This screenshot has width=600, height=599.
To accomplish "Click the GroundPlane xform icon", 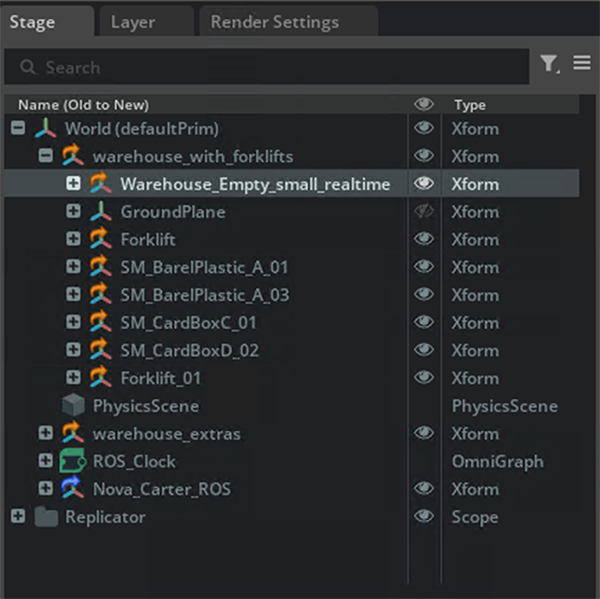I will 101,212.
